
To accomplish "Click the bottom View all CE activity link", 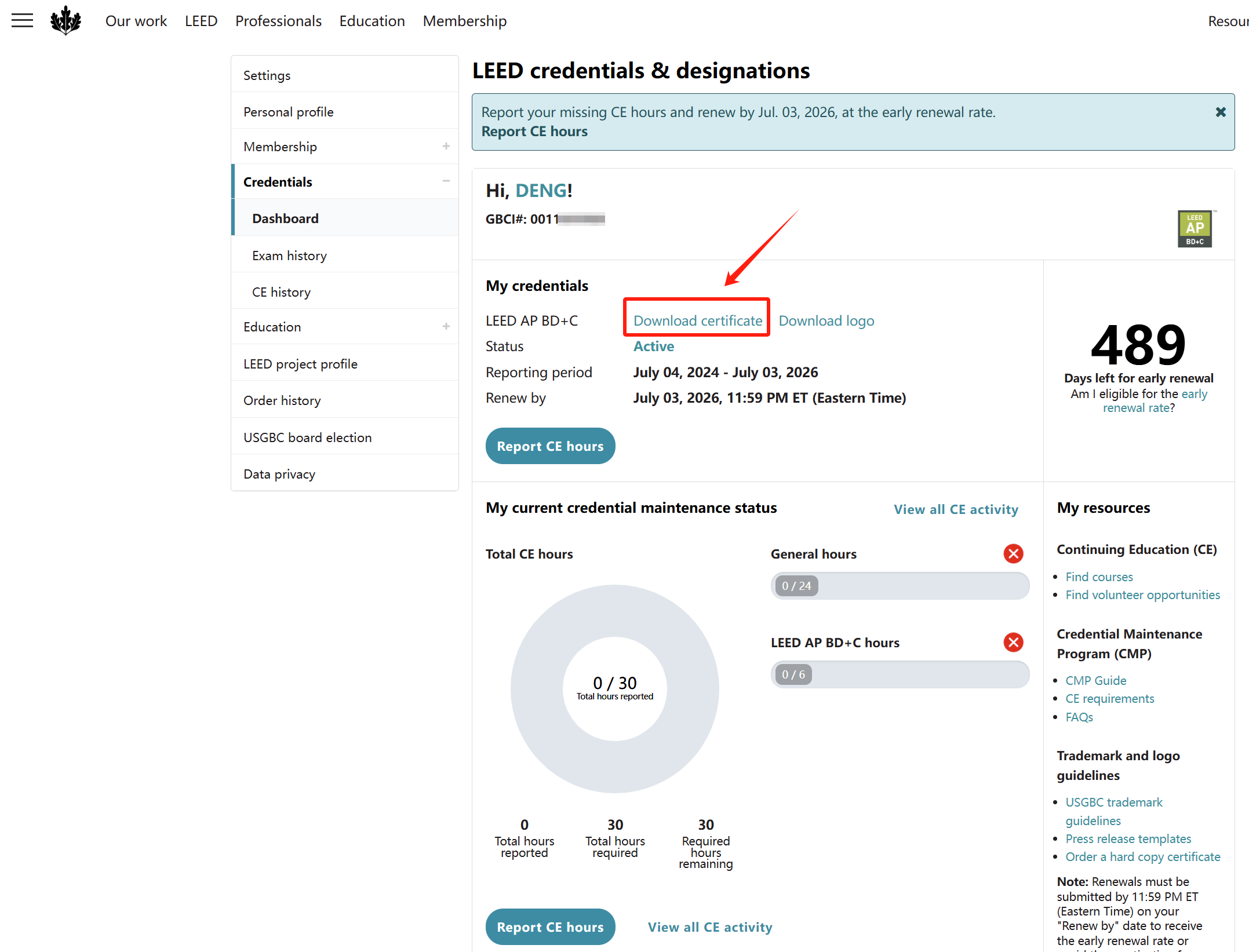I will tap(710, 927).
